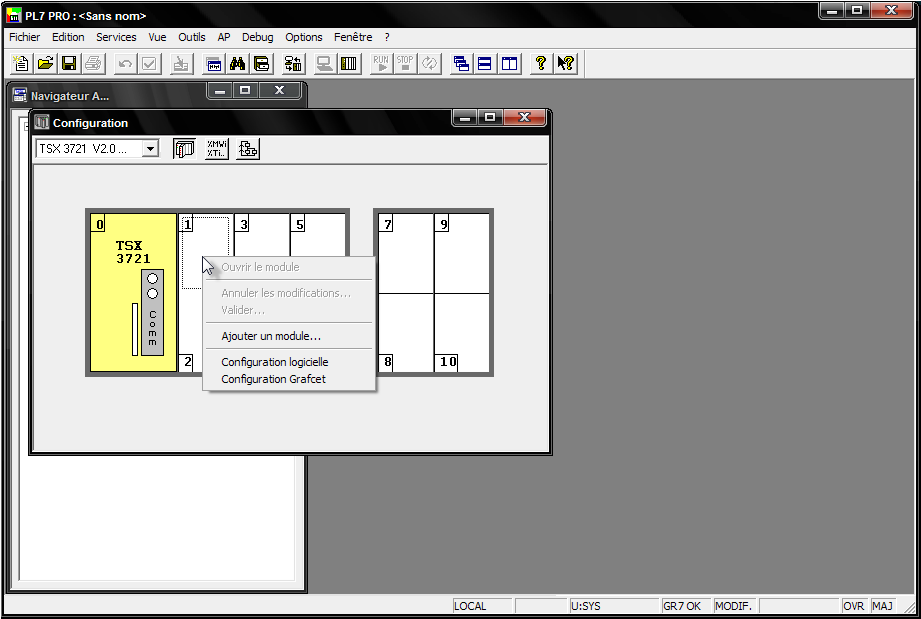Maximize the Navigateur A... window
The image size is (921, 619).
246,90
